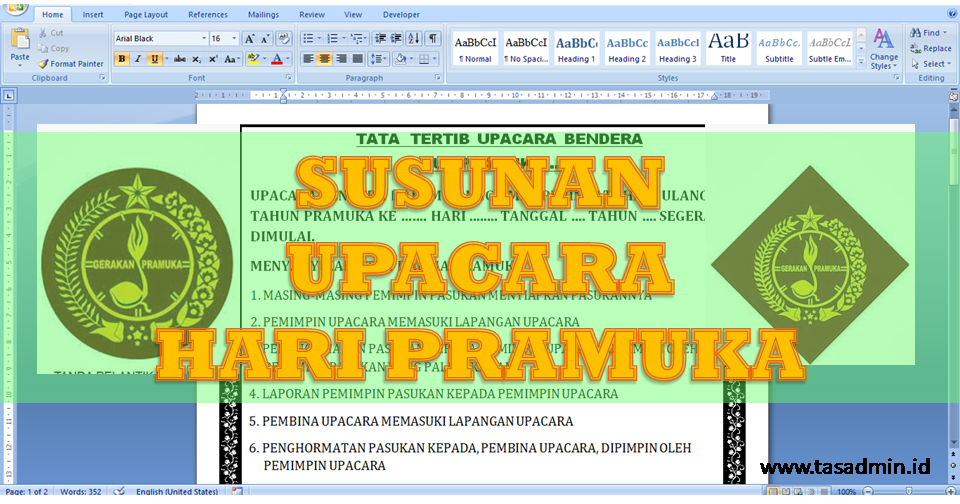Viewport: 960px width, 504px height.
Task: Expand the Styles gallery More arrow
Action: pyautogui.click(x=861, y=61)
